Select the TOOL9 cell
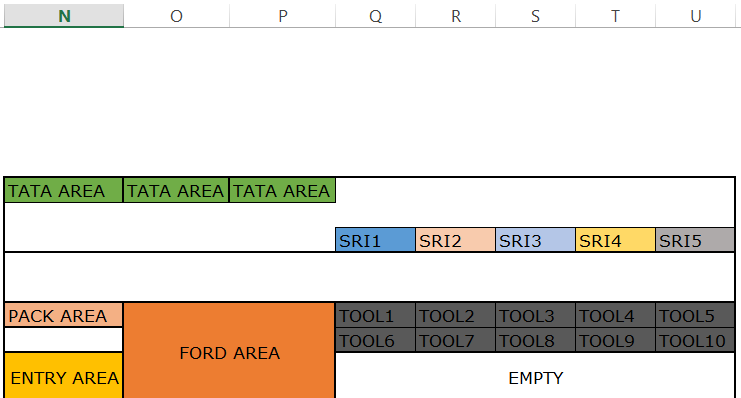Screen dimensions: 741x398 coord(615,340)
